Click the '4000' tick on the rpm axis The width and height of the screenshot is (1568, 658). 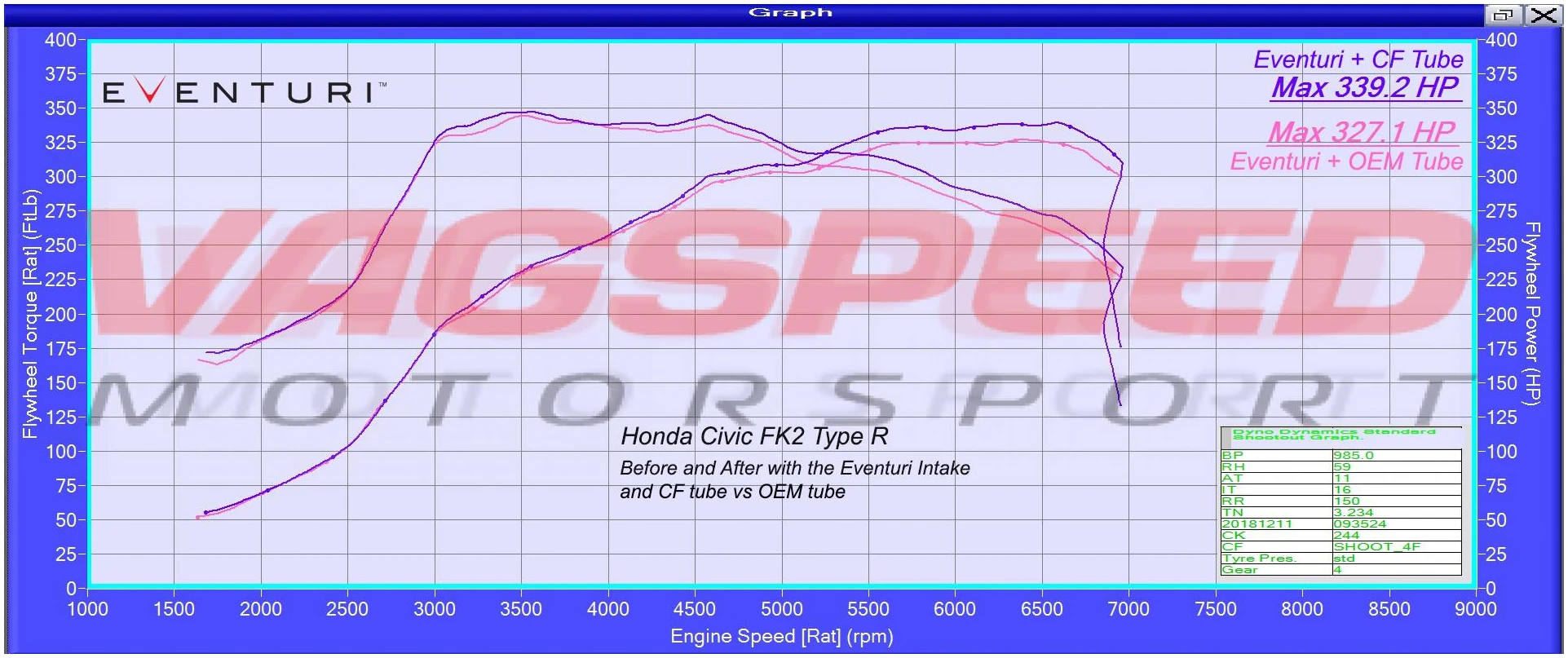(608, 609)
